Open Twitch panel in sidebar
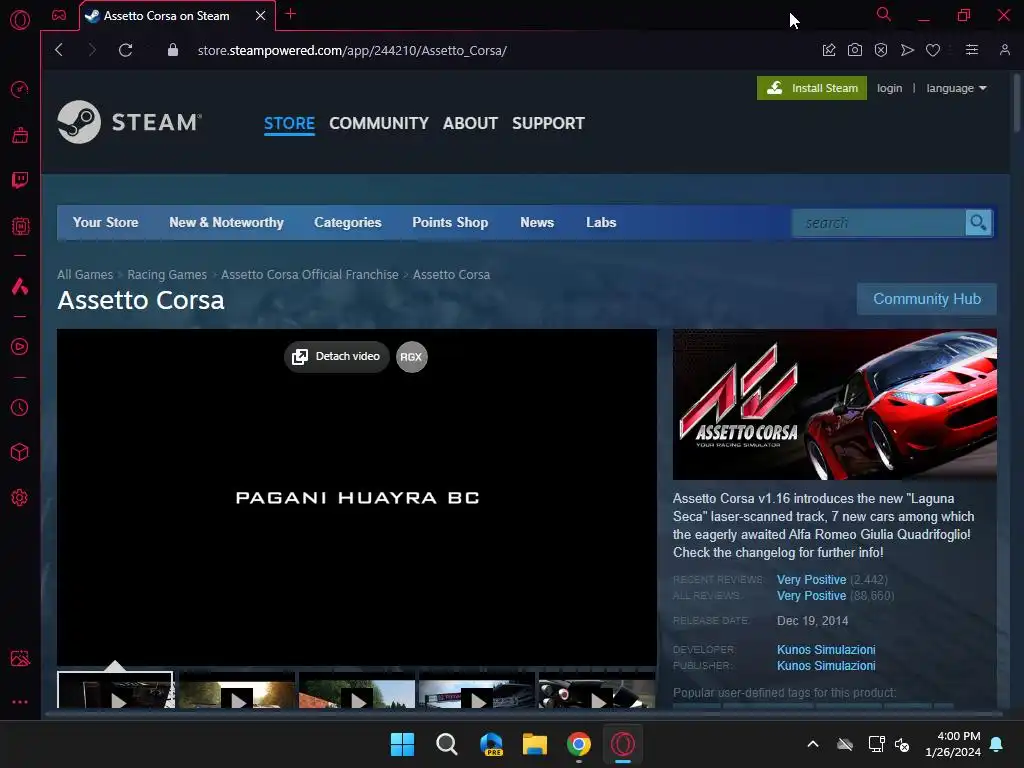This screenshot has height=768, width=1024. (x=20, y=180)
